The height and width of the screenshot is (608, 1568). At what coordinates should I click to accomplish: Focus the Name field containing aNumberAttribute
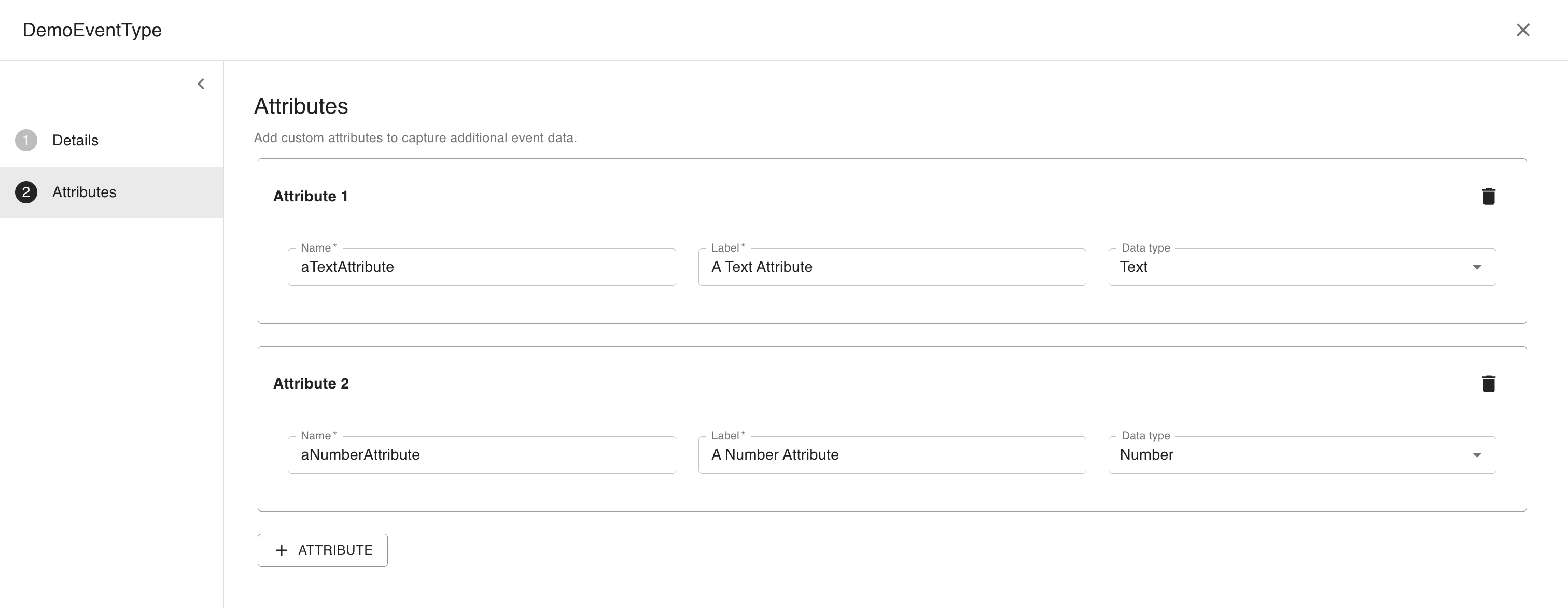coord(481,454)
